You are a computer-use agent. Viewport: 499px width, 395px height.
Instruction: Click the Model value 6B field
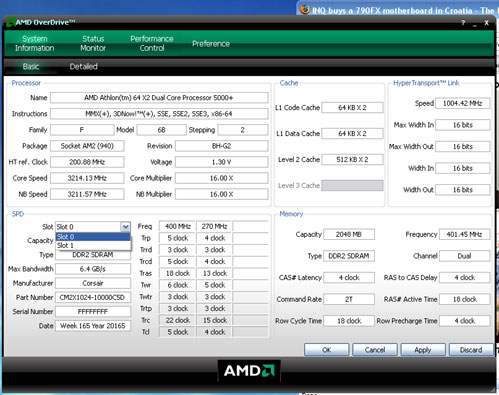click(161, 130)
